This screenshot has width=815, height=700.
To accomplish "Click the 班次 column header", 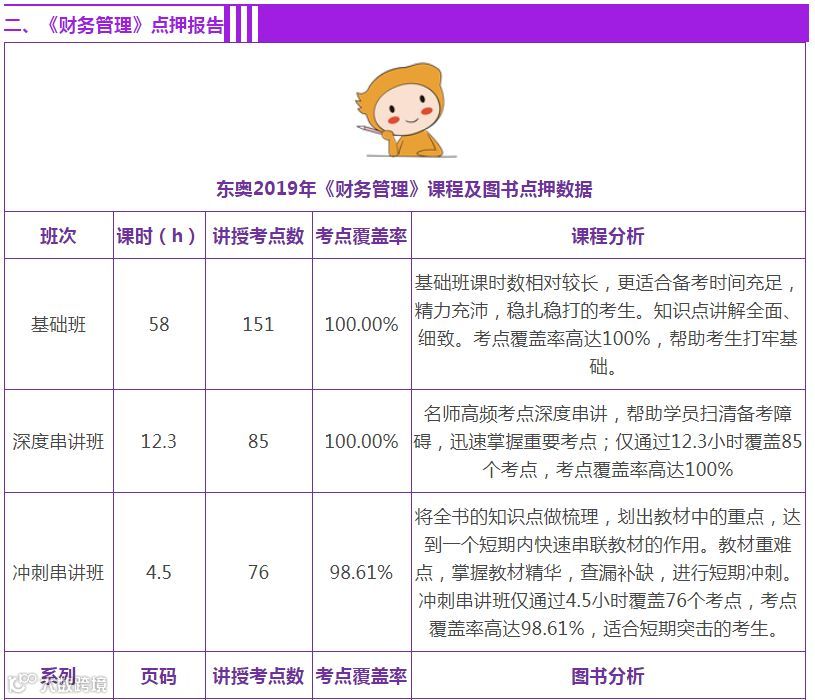I will click(58, 236).
